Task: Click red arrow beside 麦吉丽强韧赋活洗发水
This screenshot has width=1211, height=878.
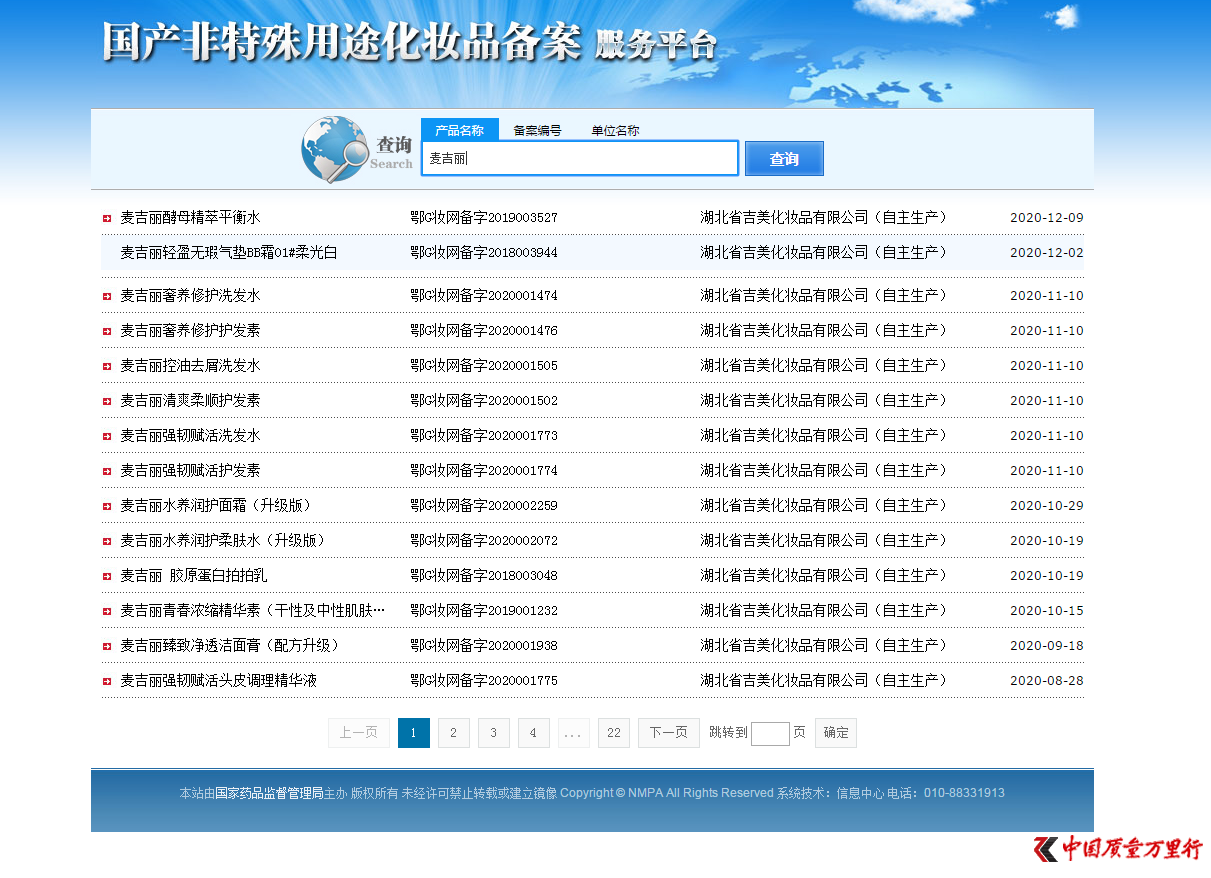Action: tap(106, 436)
